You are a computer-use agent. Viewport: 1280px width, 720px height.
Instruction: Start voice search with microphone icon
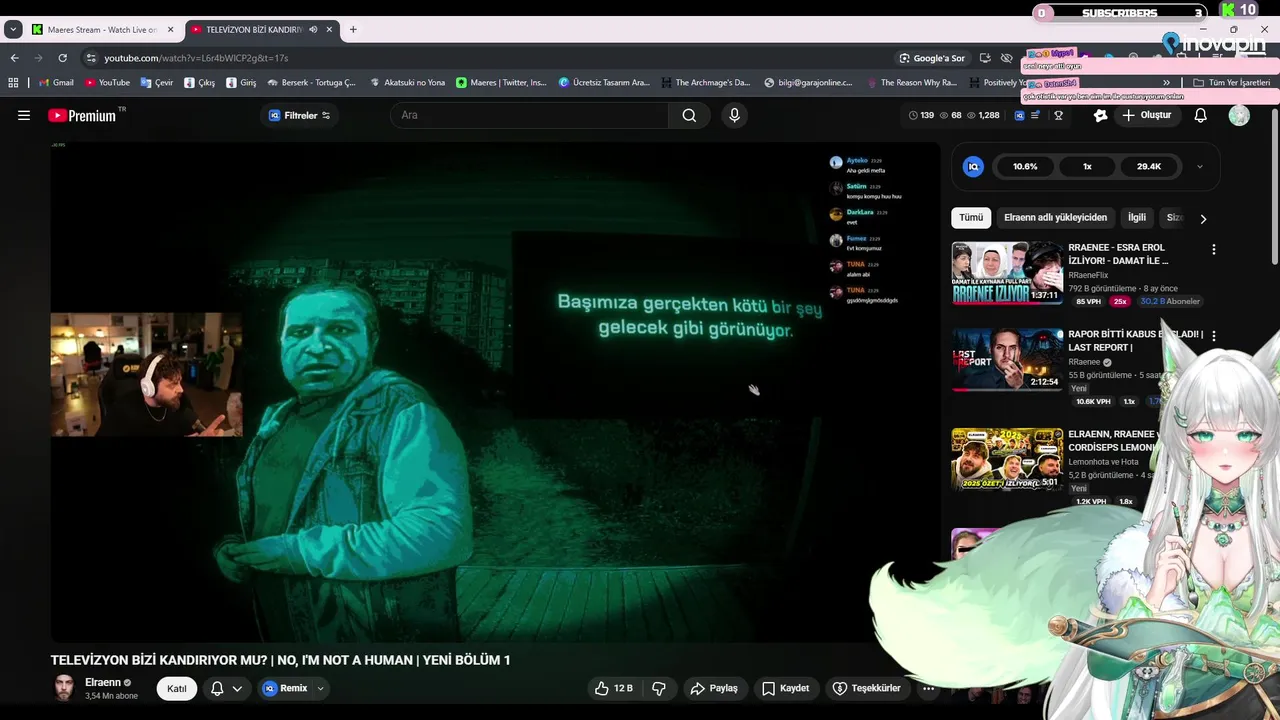pyautogui.click(x=734, y=115)
